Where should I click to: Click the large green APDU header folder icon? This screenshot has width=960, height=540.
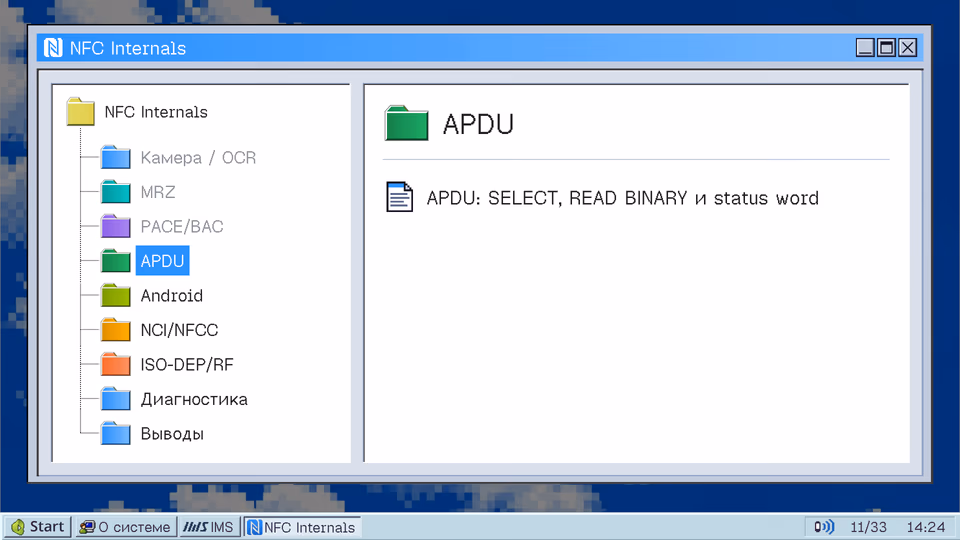407,124
